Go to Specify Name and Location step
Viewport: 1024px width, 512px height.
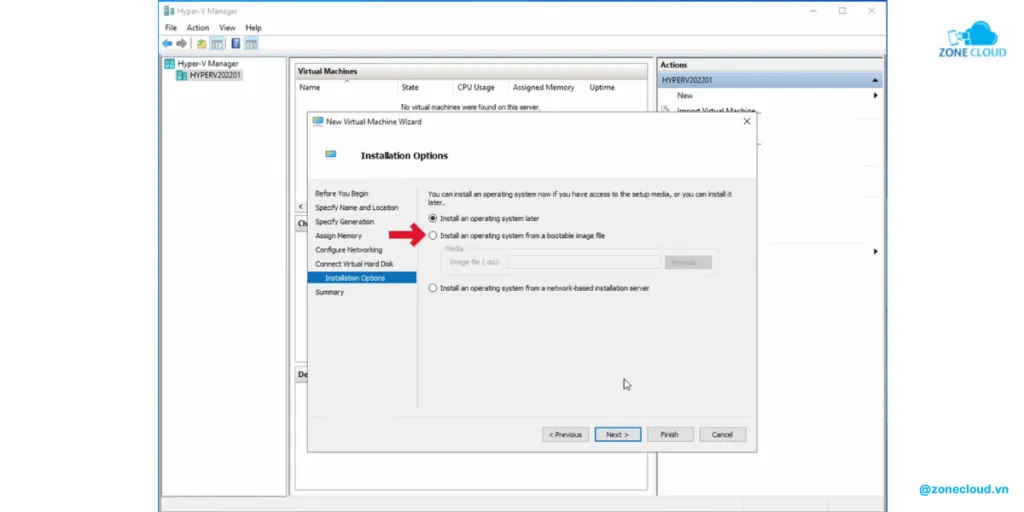(357, 208)
